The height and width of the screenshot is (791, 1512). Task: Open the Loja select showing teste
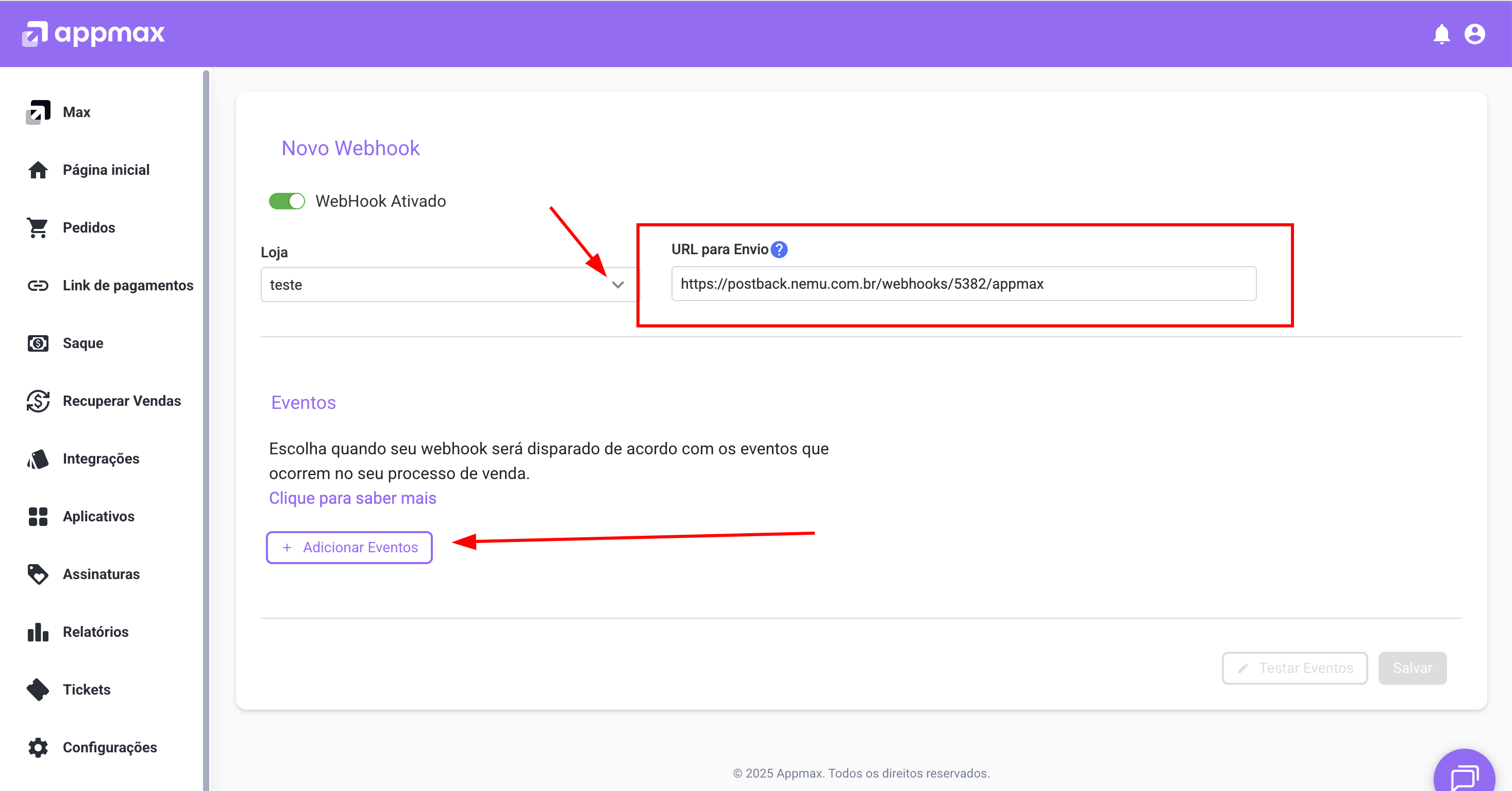click(434, 285)
